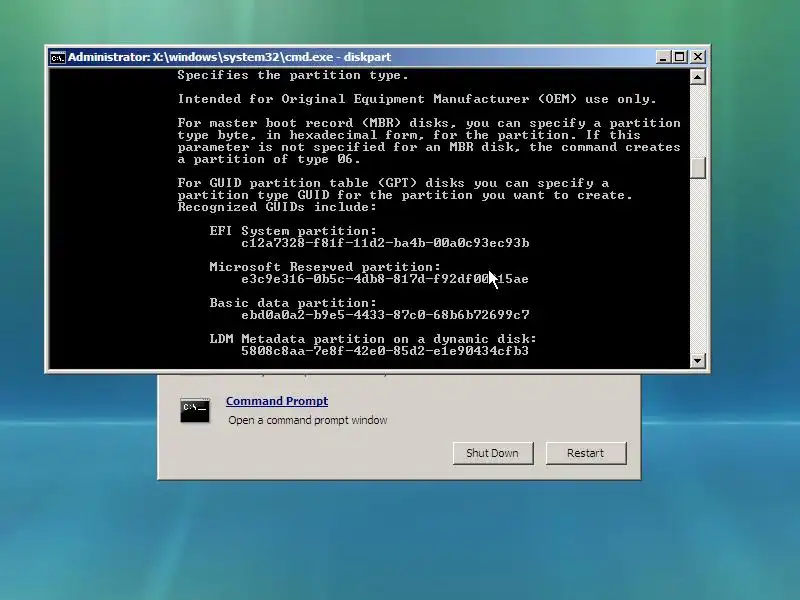Screen dimensions: 800x600
Task: Click the "Open a command prompt window" description
Action: [x=308, y=420]
